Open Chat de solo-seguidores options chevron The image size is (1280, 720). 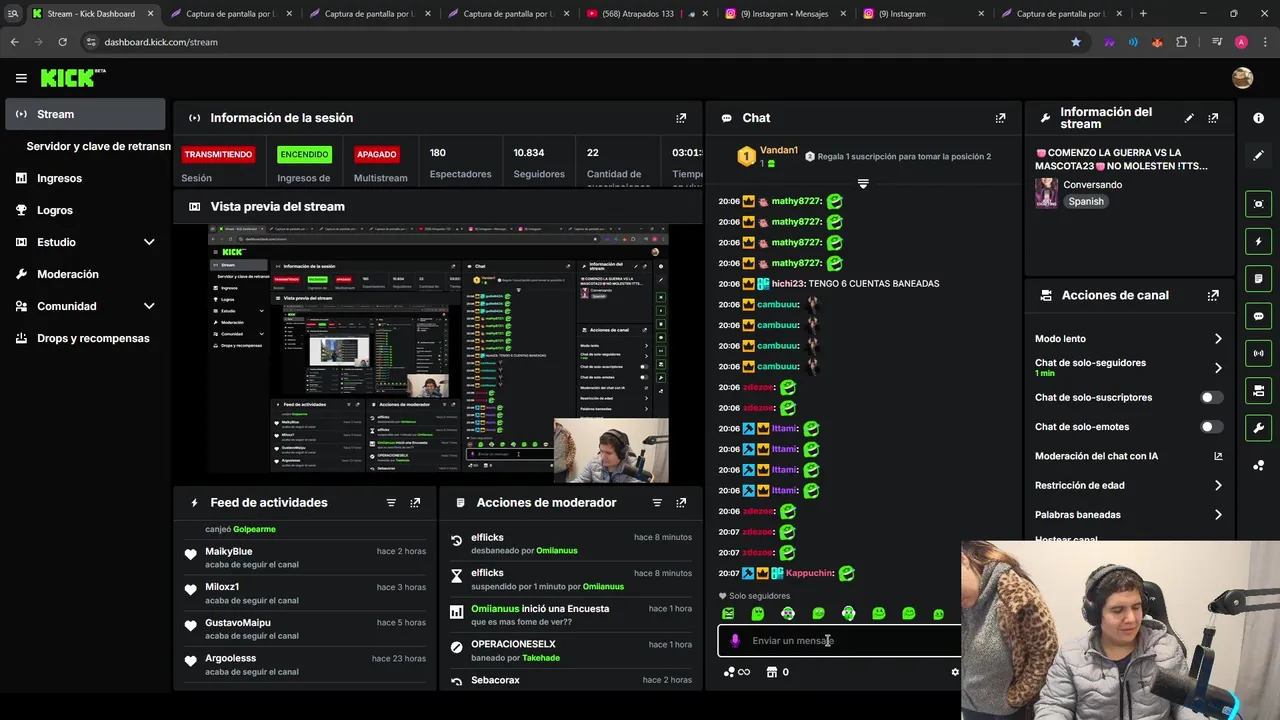tap(1218, 368)
